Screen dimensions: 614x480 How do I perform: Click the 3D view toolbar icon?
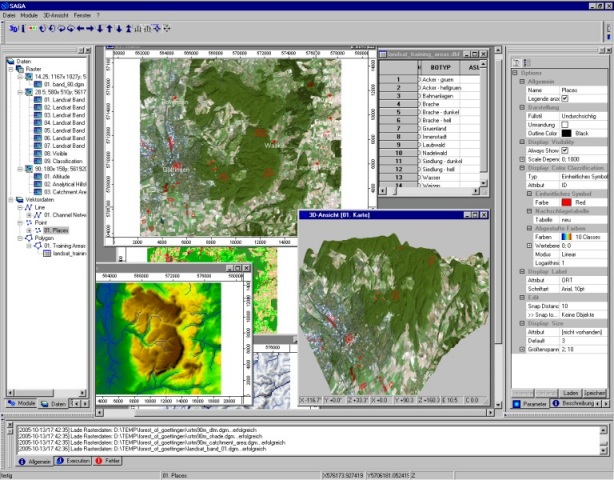(x=14, y=29)
